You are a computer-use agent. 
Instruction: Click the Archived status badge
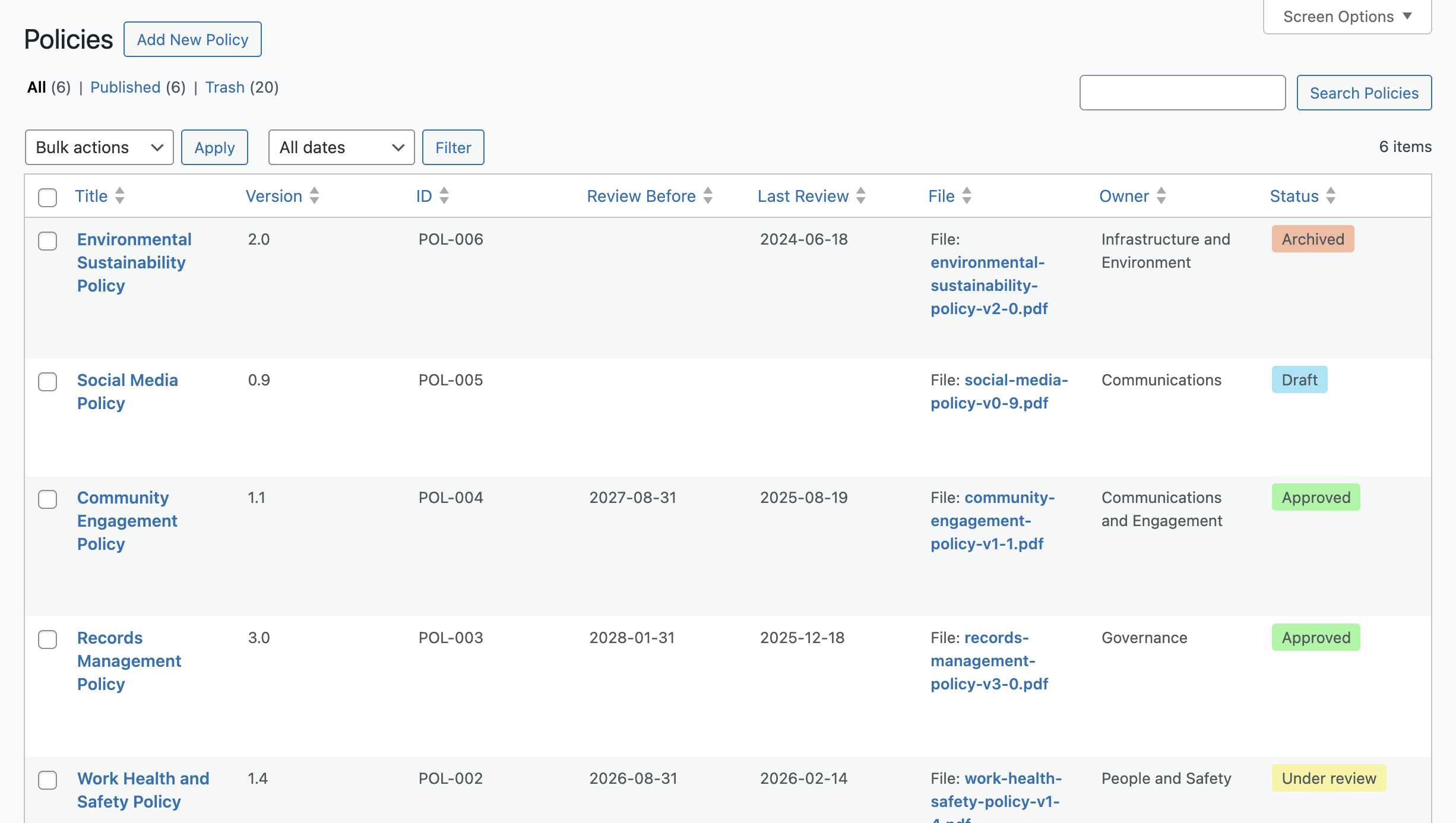click(x=1312, y=239)
